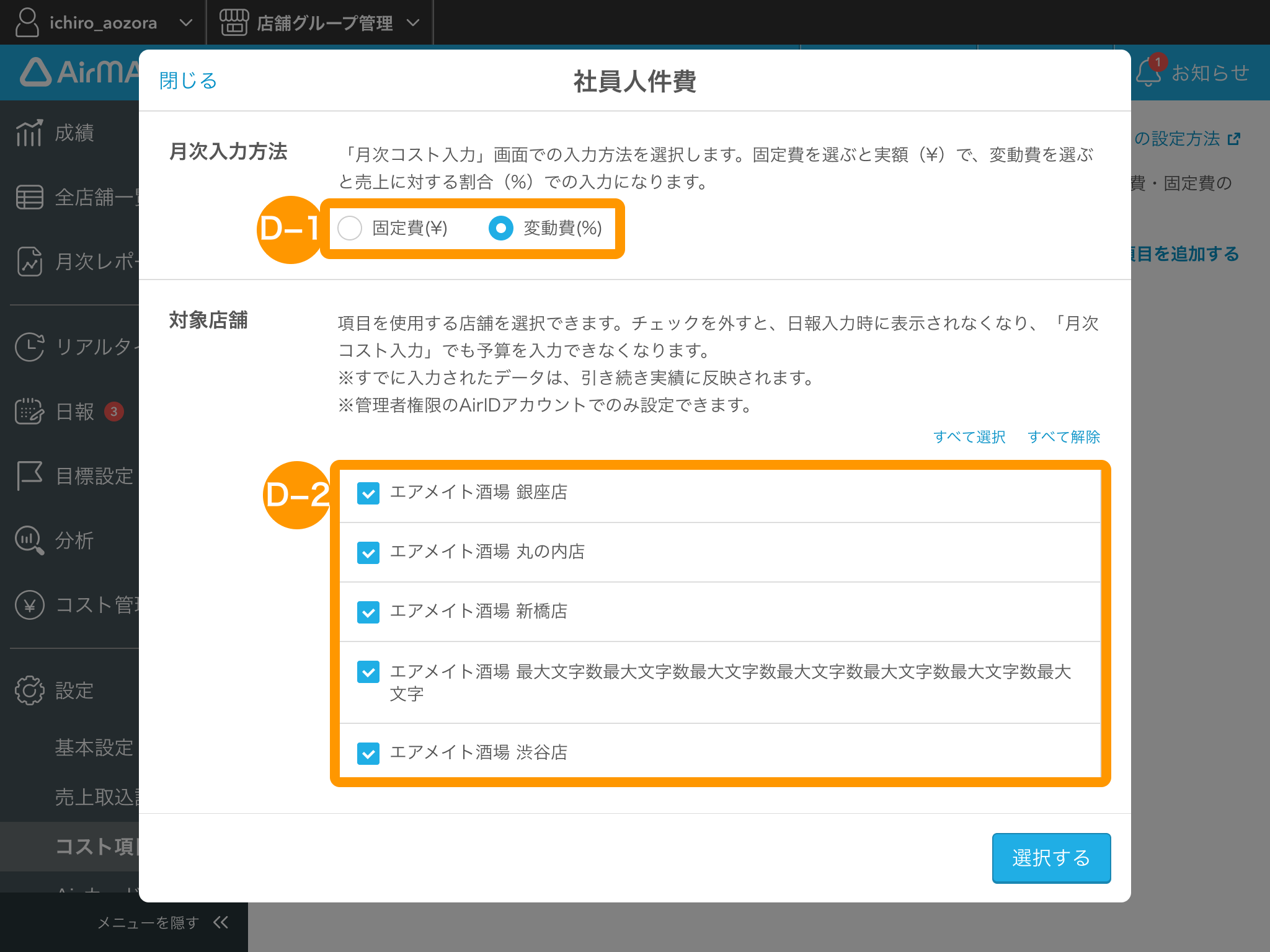This screenshot has height=952, width=1270.
Task: Click the 成績 menu label
Action: pos(74,133)
